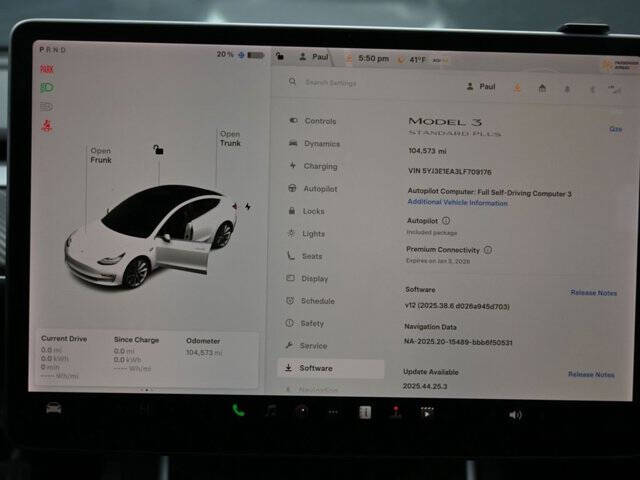The width and height of the screenshot is (640, 480).
Task: Open Release Notes beside Software version
Action: pos(593,293)
